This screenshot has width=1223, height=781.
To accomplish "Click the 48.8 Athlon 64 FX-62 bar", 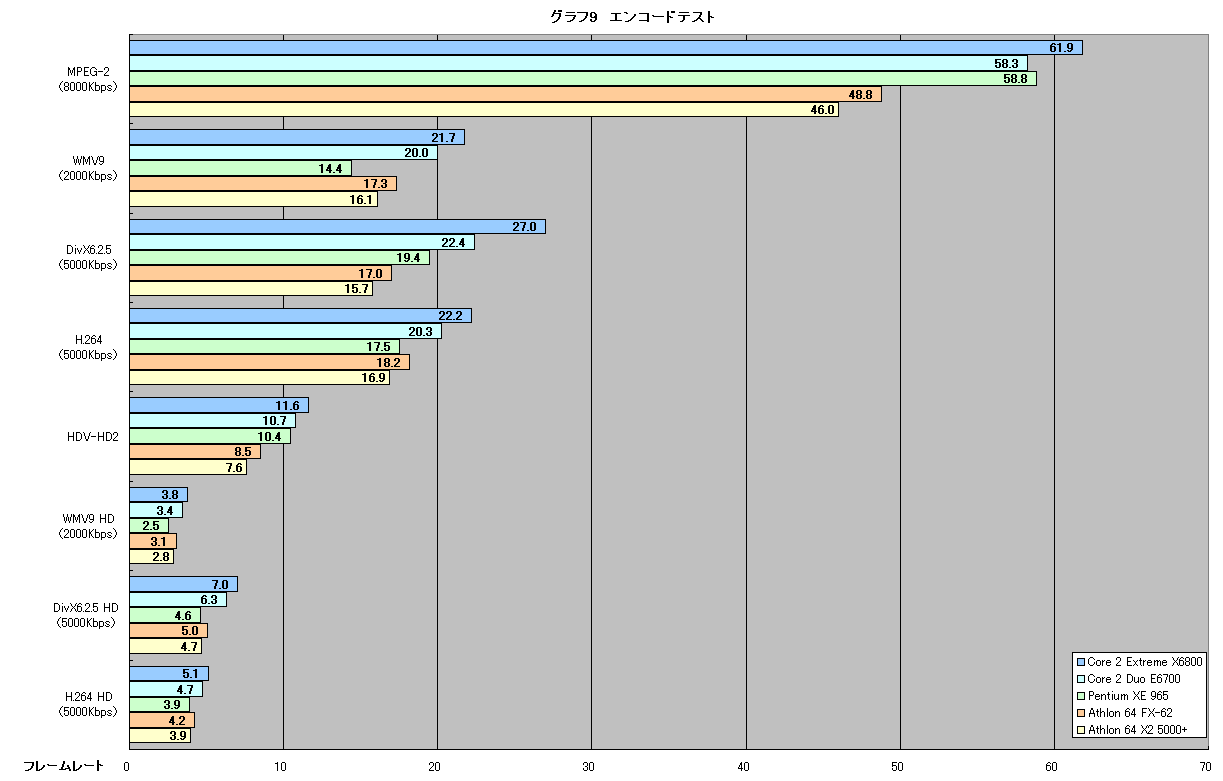I will click(x=506, y=94).
